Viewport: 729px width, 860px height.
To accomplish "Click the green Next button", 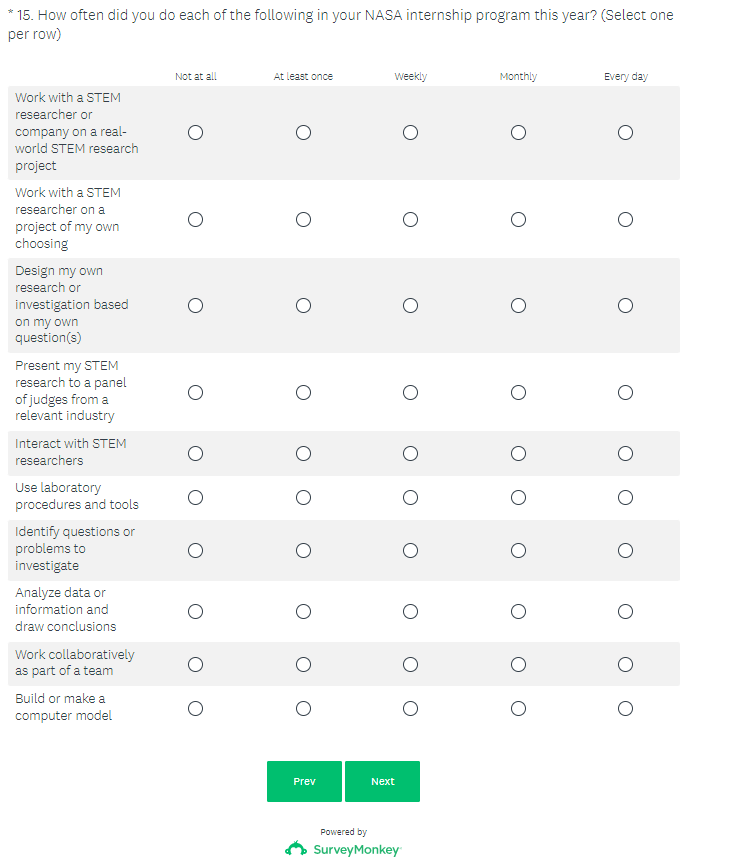I will [x=382, y=781].
